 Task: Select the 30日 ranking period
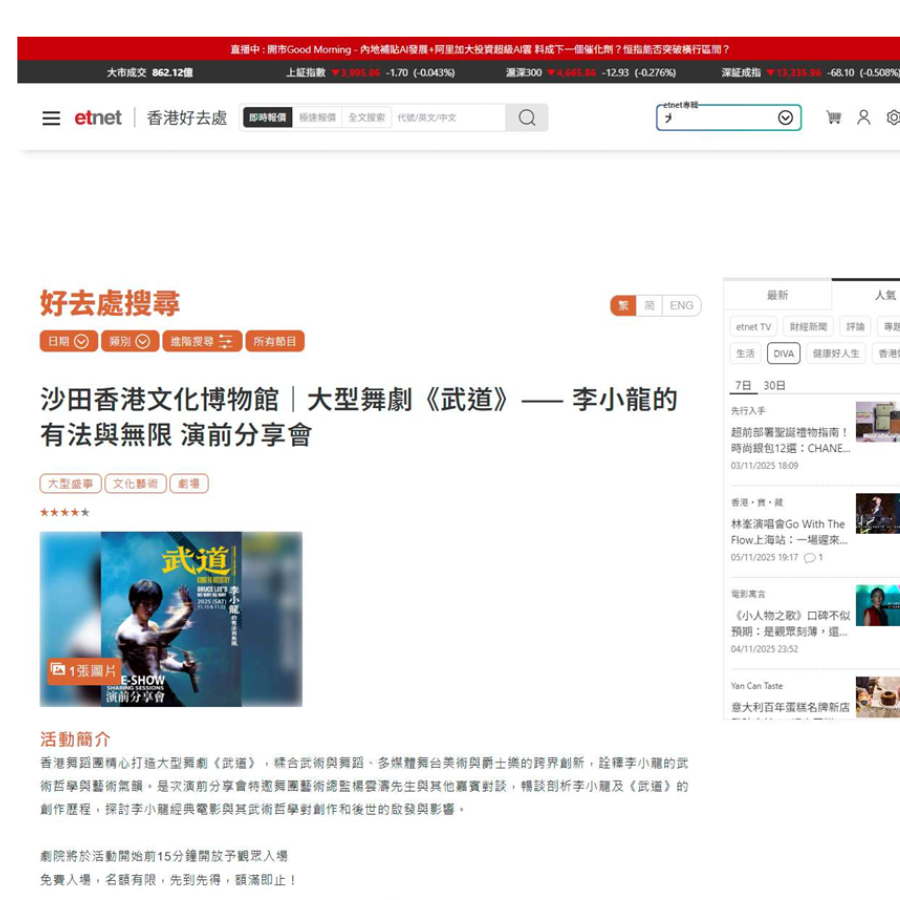pyautogui.click(x=774, y=385)
